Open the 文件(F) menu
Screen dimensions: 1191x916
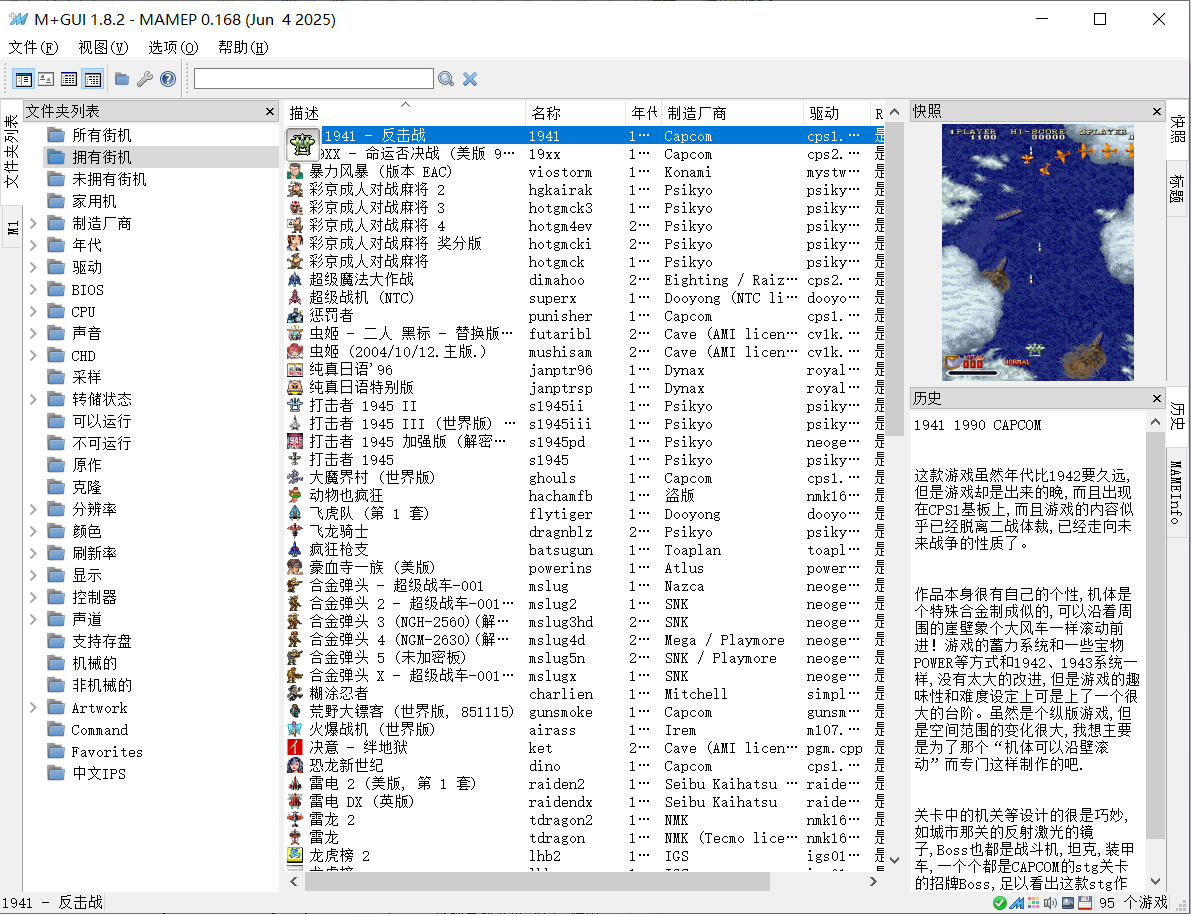coord(33,47)
